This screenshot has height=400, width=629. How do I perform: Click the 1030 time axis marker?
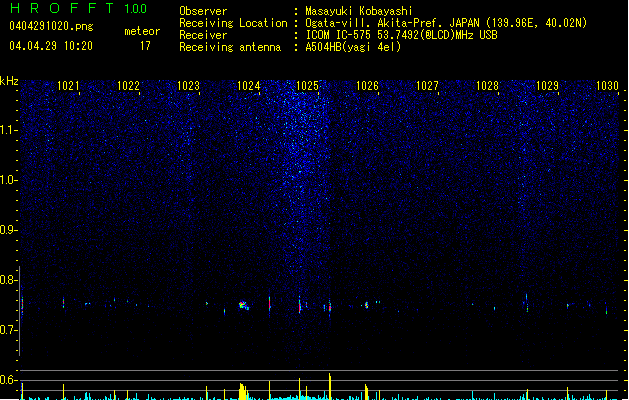point(607,86)
